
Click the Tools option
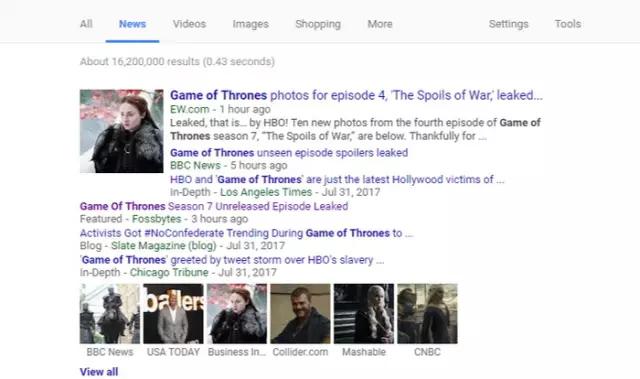coord(567,24)
